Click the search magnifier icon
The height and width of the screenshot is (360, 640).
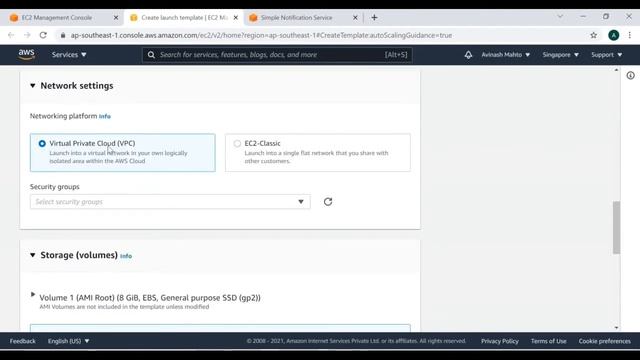(x=151, y=55)
